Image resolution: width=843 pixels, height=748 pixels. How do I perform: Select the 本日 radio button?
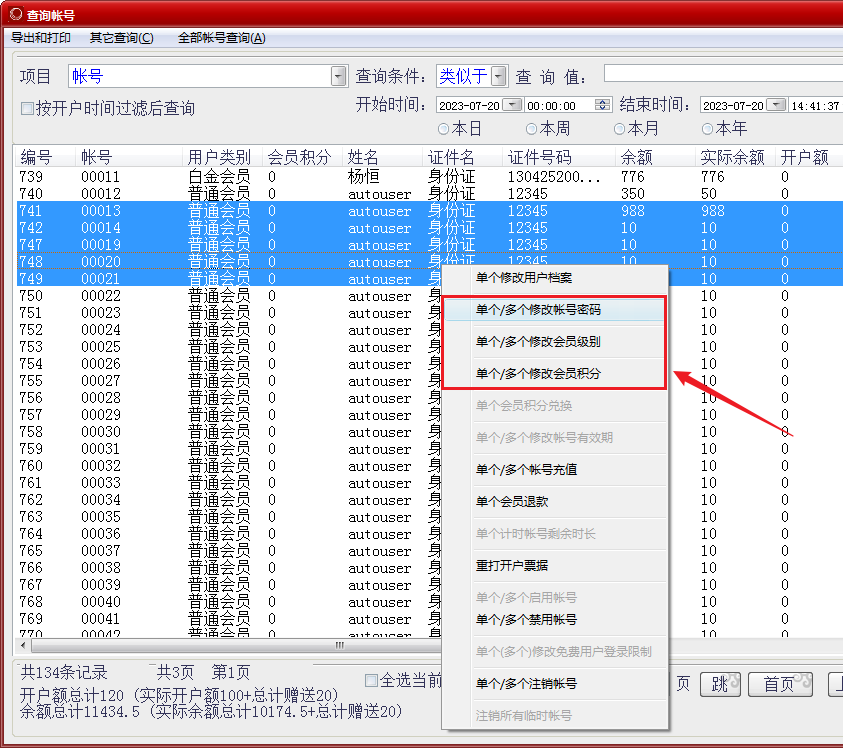coord(443,129)
